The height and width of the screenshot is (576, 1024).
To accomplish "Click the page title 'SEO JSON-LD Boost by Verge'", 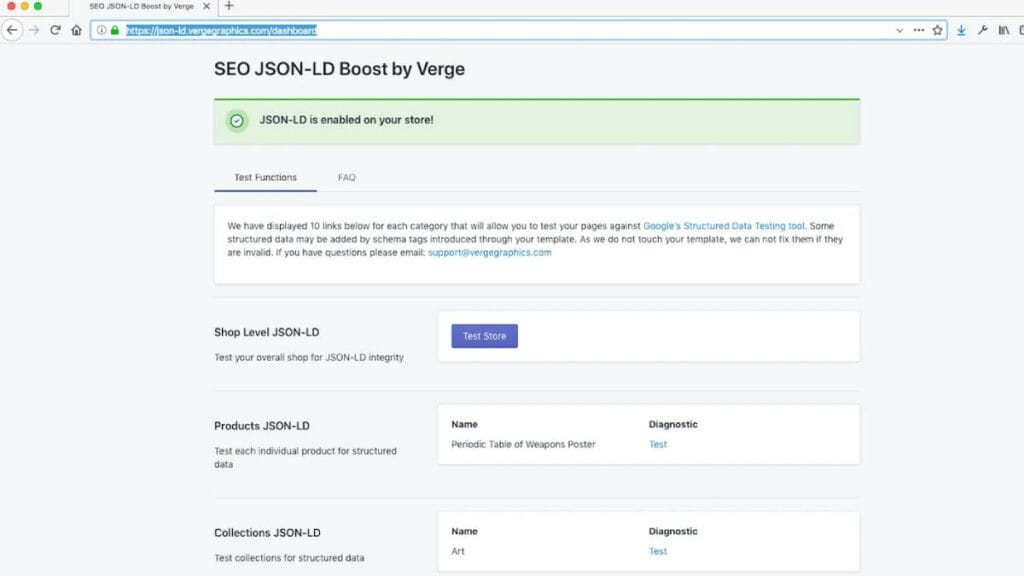I will pos(340,69).
